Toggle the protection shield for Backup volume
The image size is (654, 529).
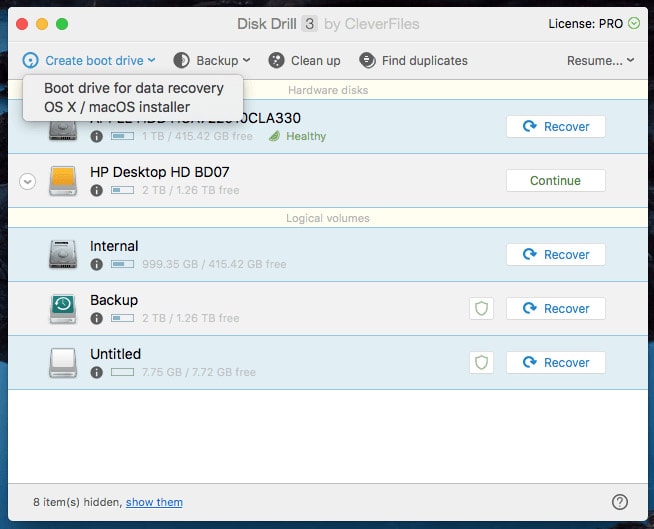pos(481,309)
